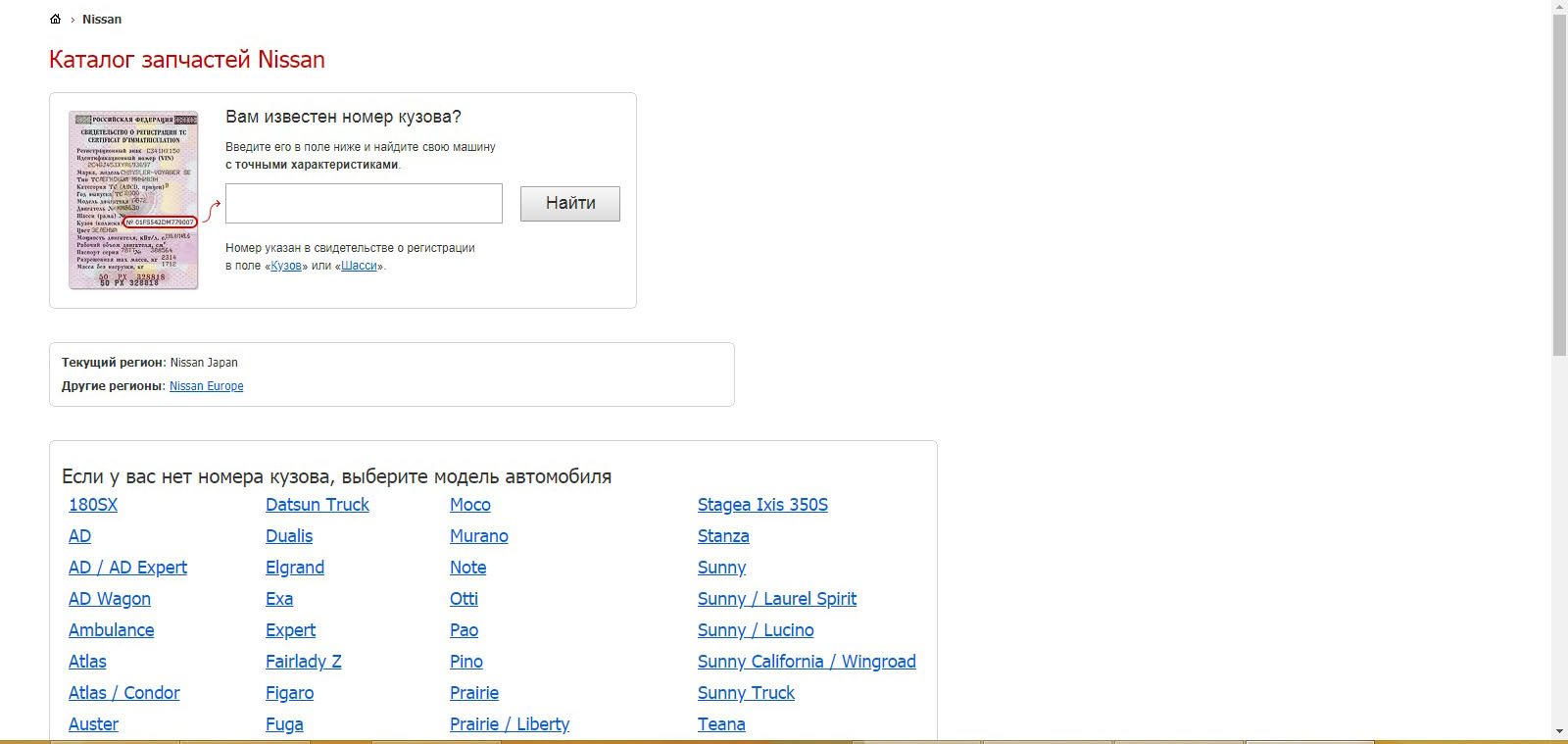Switch region to Nissan Europe
The width and height of the screenshot is (1568, 744).
[207, 386]
